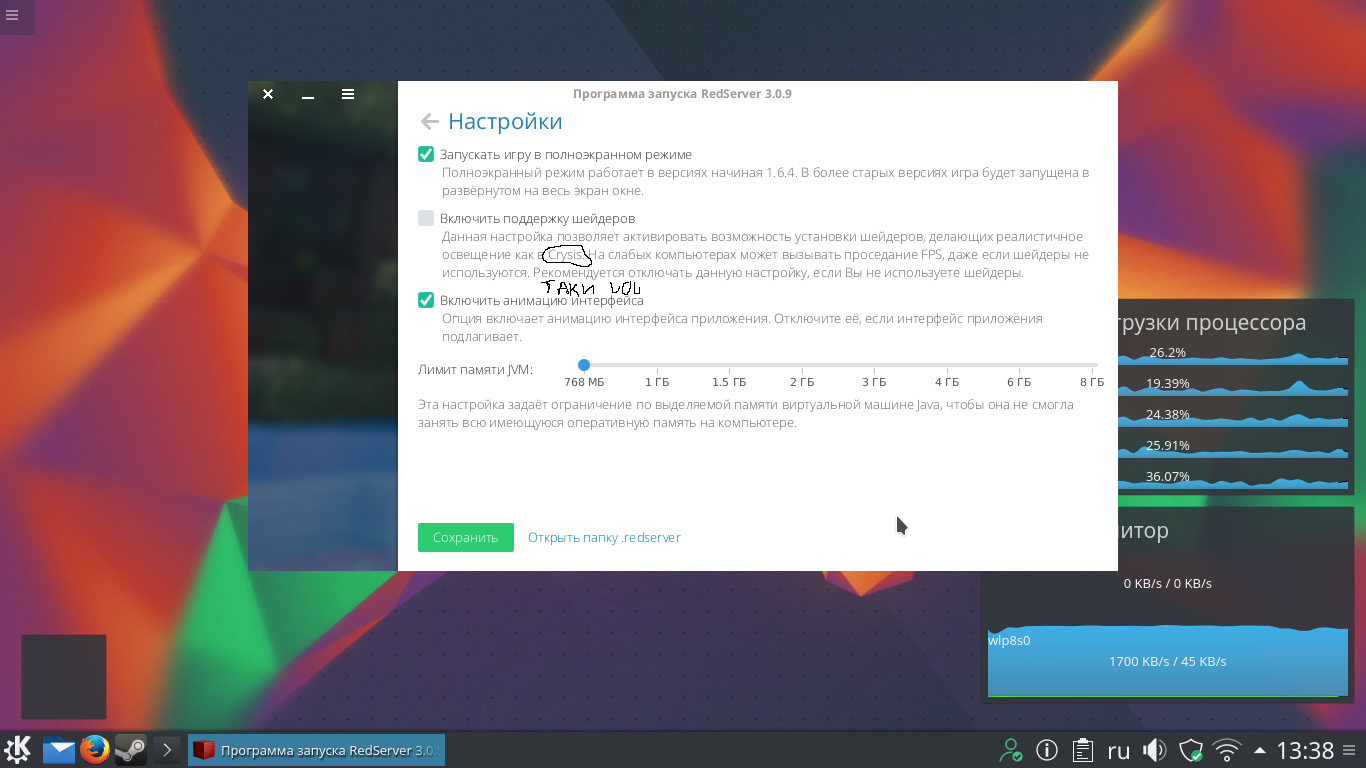
Task: Close the RedServer launcher window
Action: point(268,94)
